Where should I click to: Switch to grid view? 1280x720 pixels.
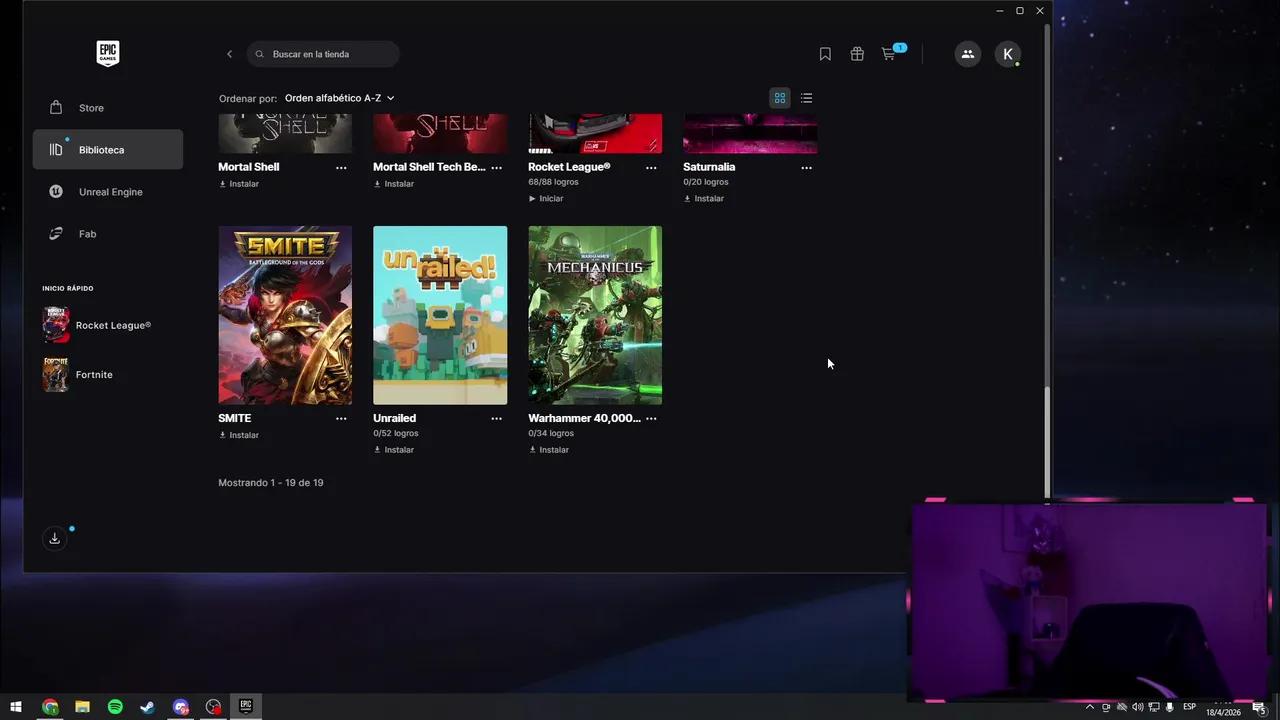click(x=780, y=98)
